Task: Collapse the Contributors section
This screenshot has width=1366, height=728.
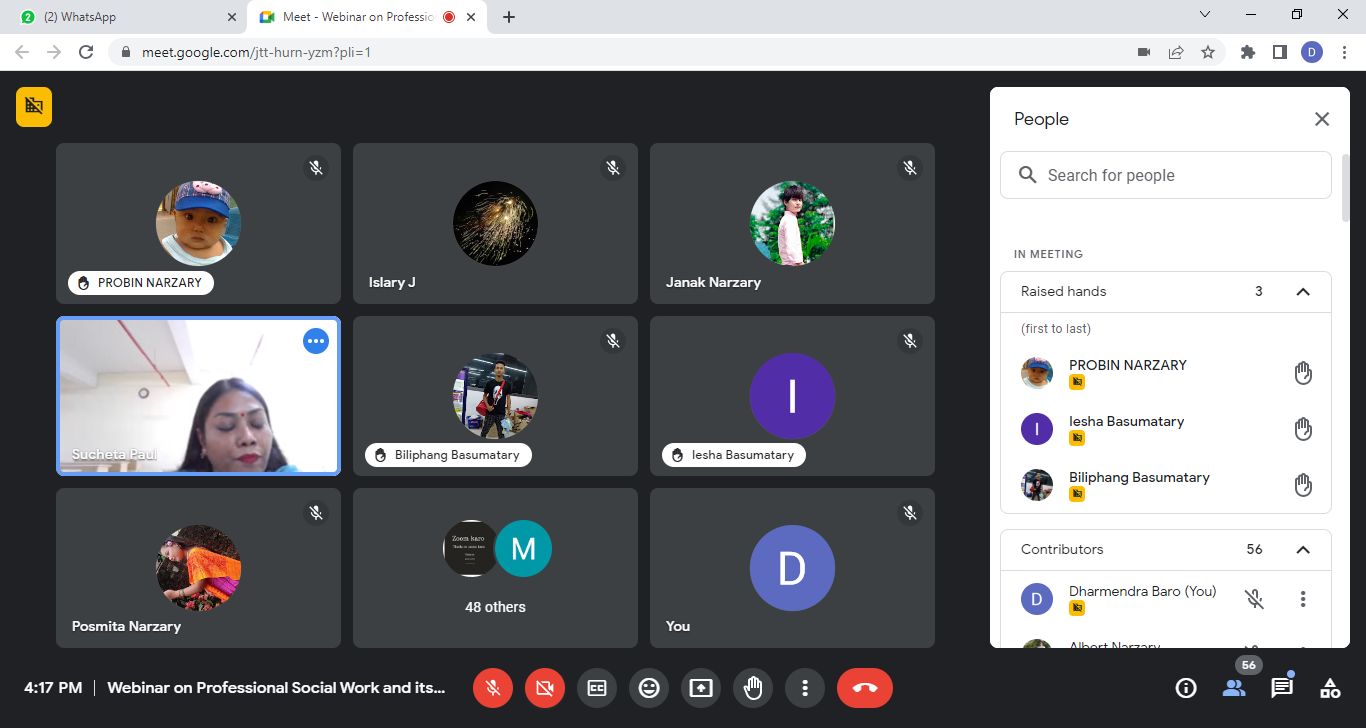Action: tap(1303, 550)
